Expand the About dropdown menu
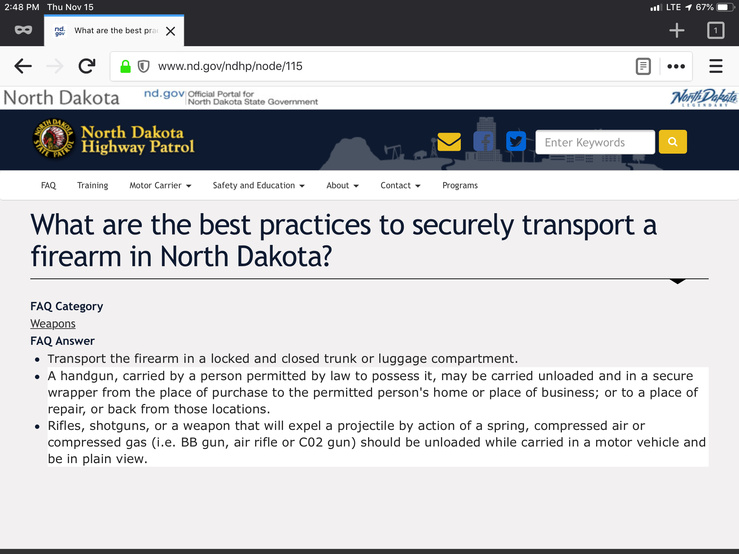Viewport: 739px width, 554px height. 342,185
